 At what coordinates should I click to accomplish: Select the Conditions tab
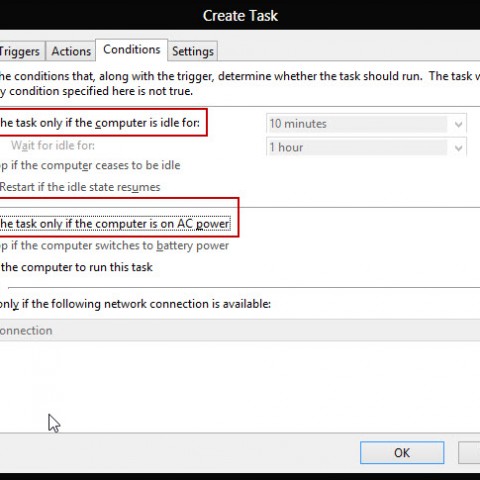tap(132, 50)
